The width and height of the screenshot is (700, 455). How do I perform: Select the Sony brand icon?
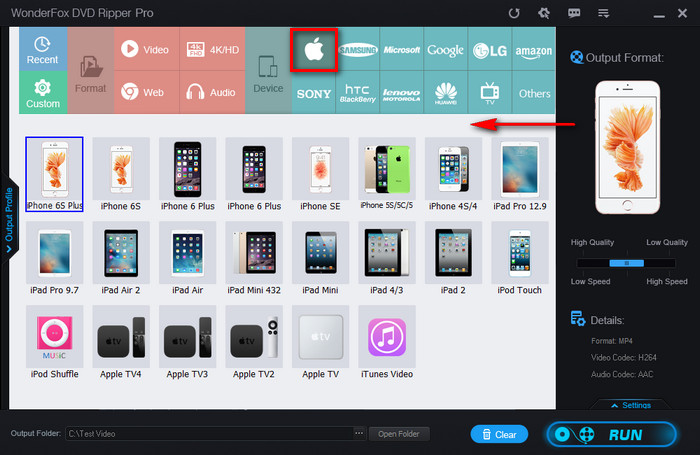pos(314,92)
